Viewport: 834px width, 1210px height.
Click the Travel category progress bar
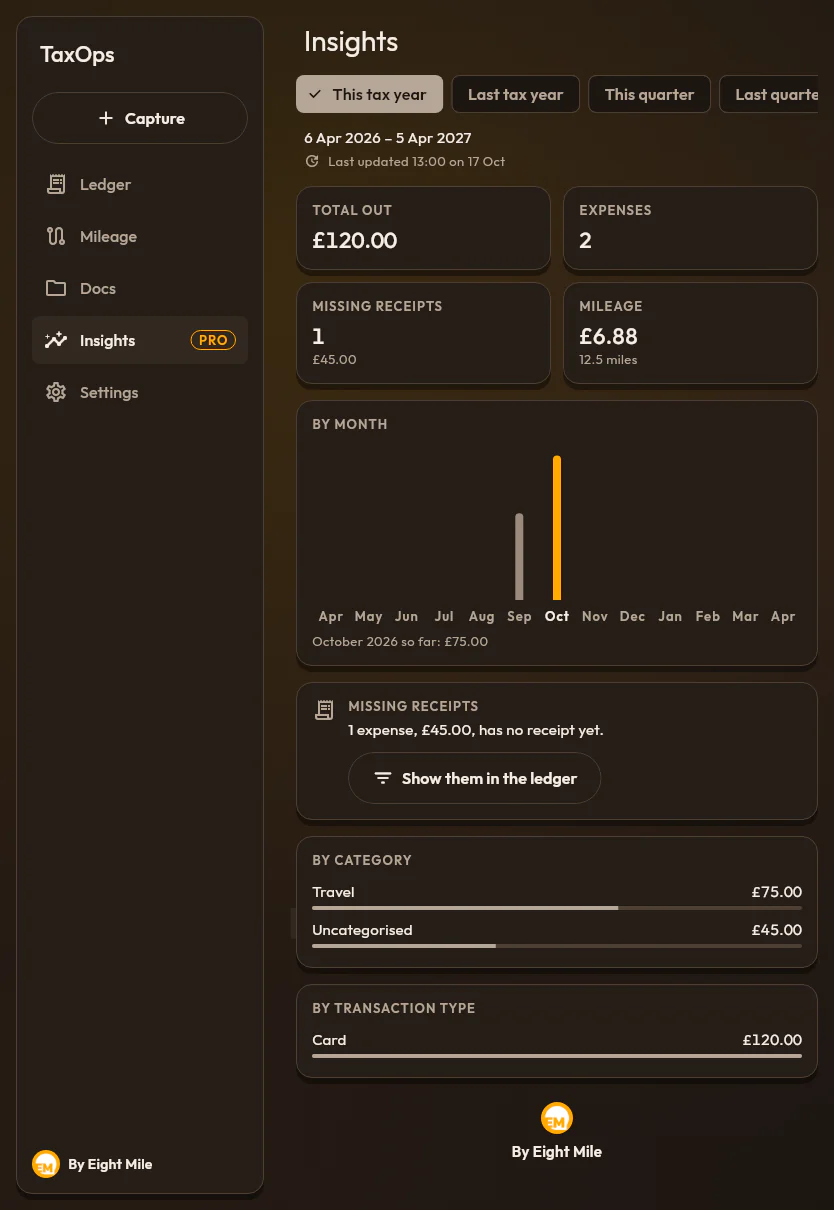pyautogui.click(x=557, y=908)
